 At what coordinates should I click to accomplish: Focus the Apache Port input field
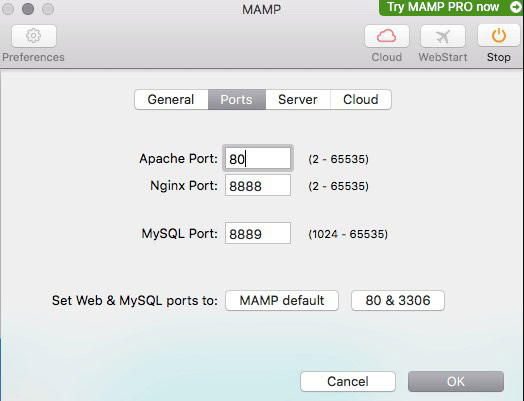click(x=258, y=158)
